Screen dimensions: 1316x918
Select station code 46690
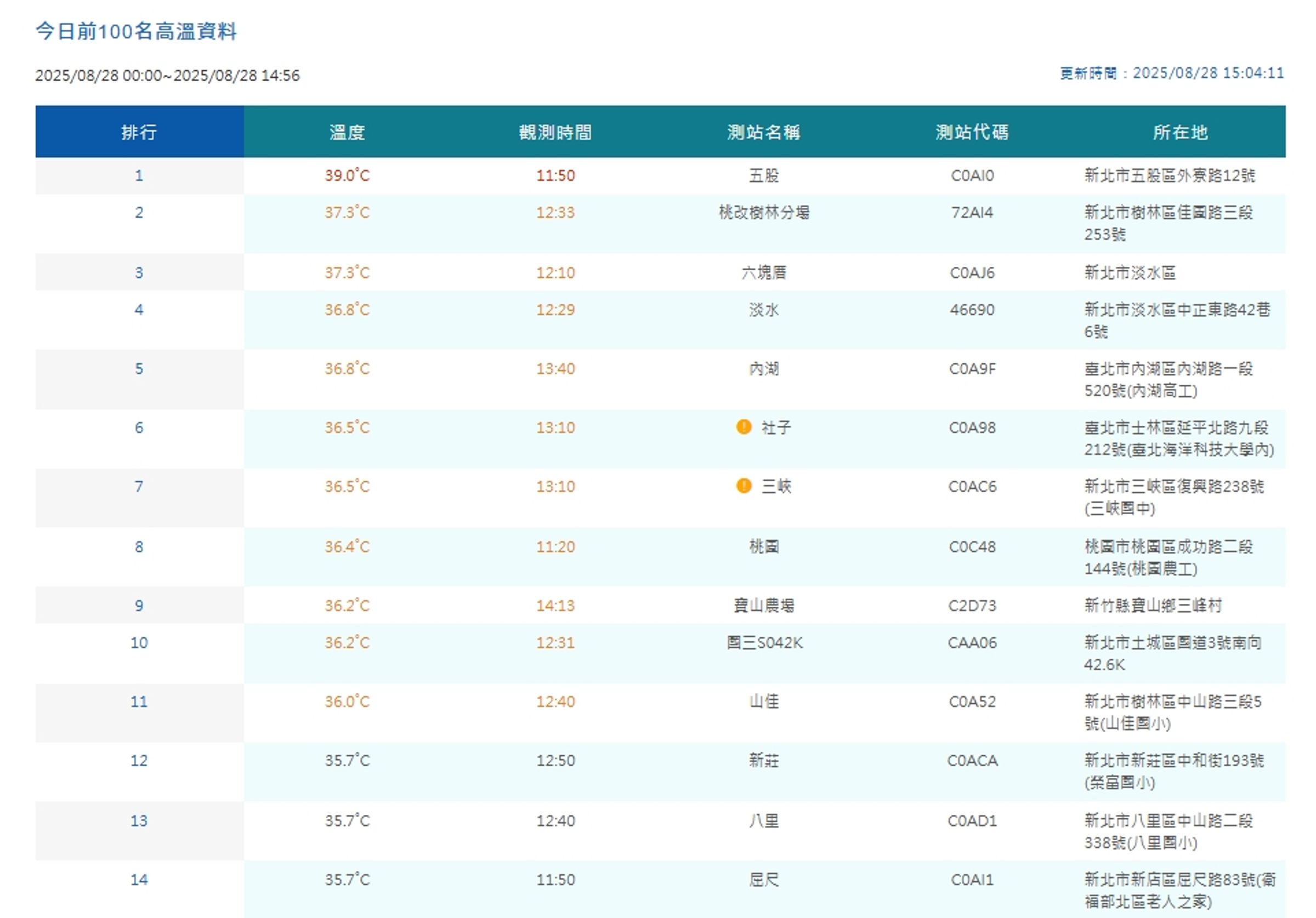[972, 310]
